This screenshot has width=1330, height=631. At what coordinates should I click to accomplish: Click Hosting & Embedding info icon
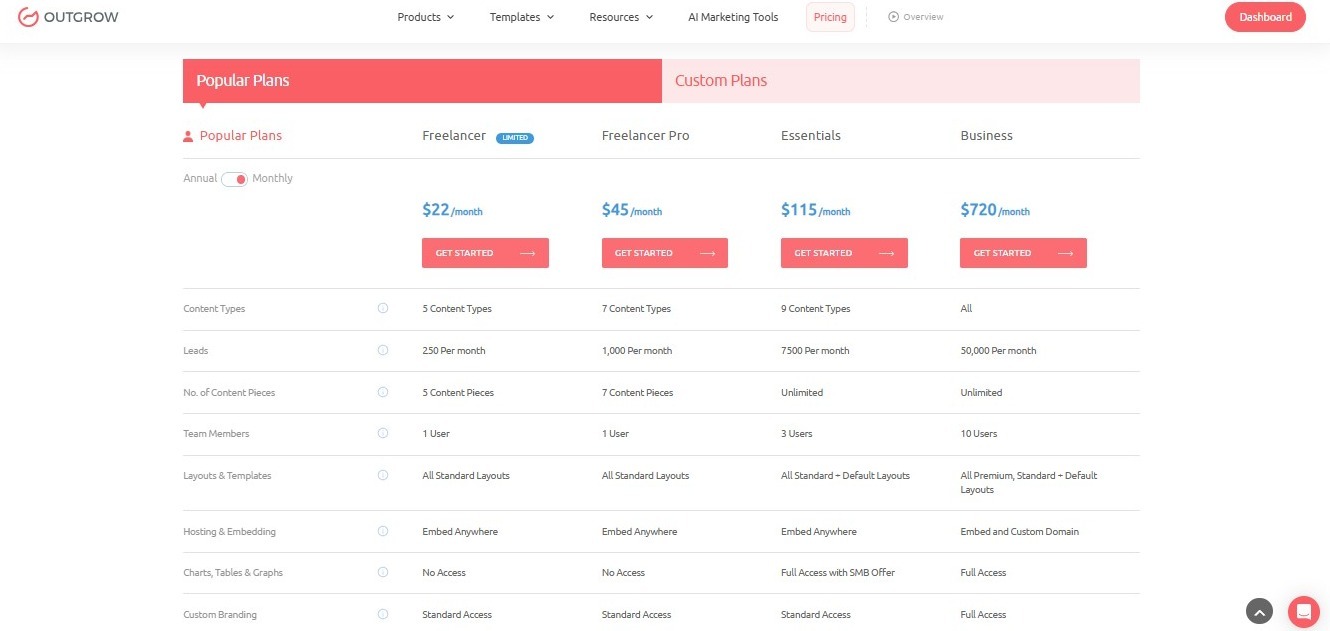coord(383,532)
